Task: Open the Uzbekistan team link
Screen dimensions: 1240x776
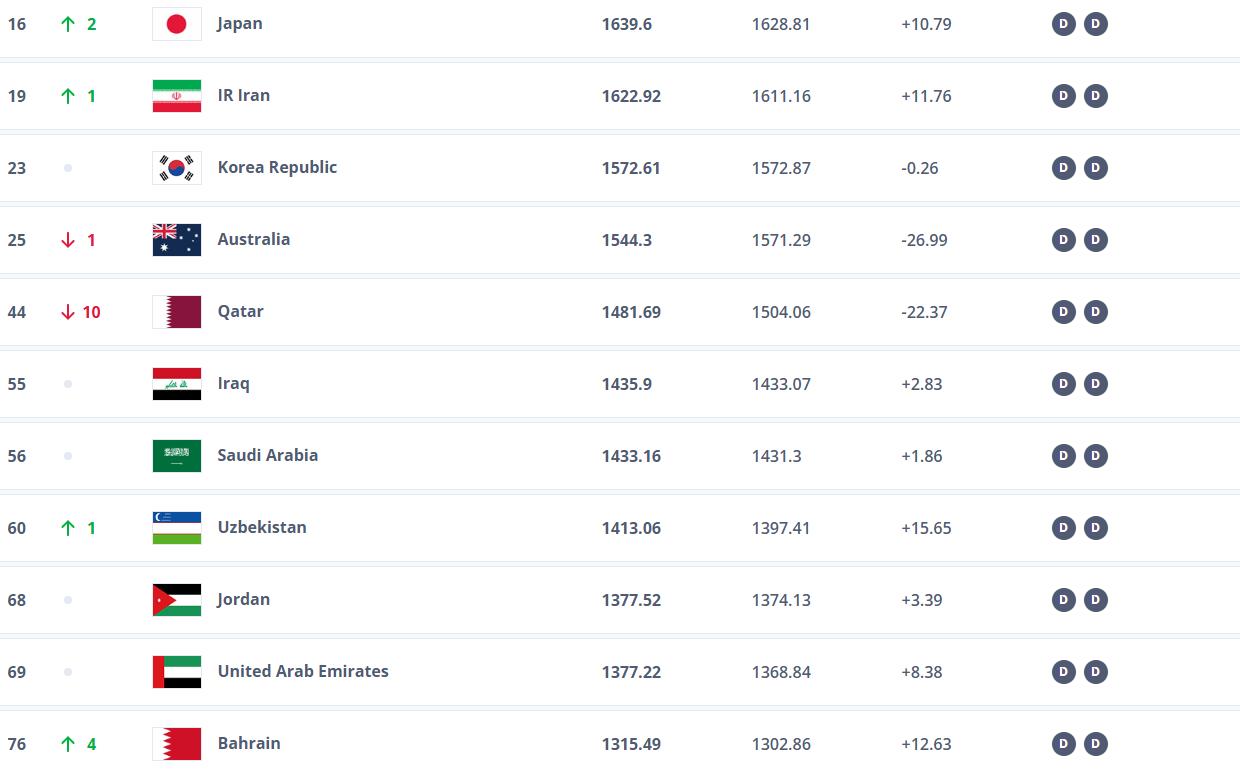Action: pyautogui.click(x=262, y=528)
